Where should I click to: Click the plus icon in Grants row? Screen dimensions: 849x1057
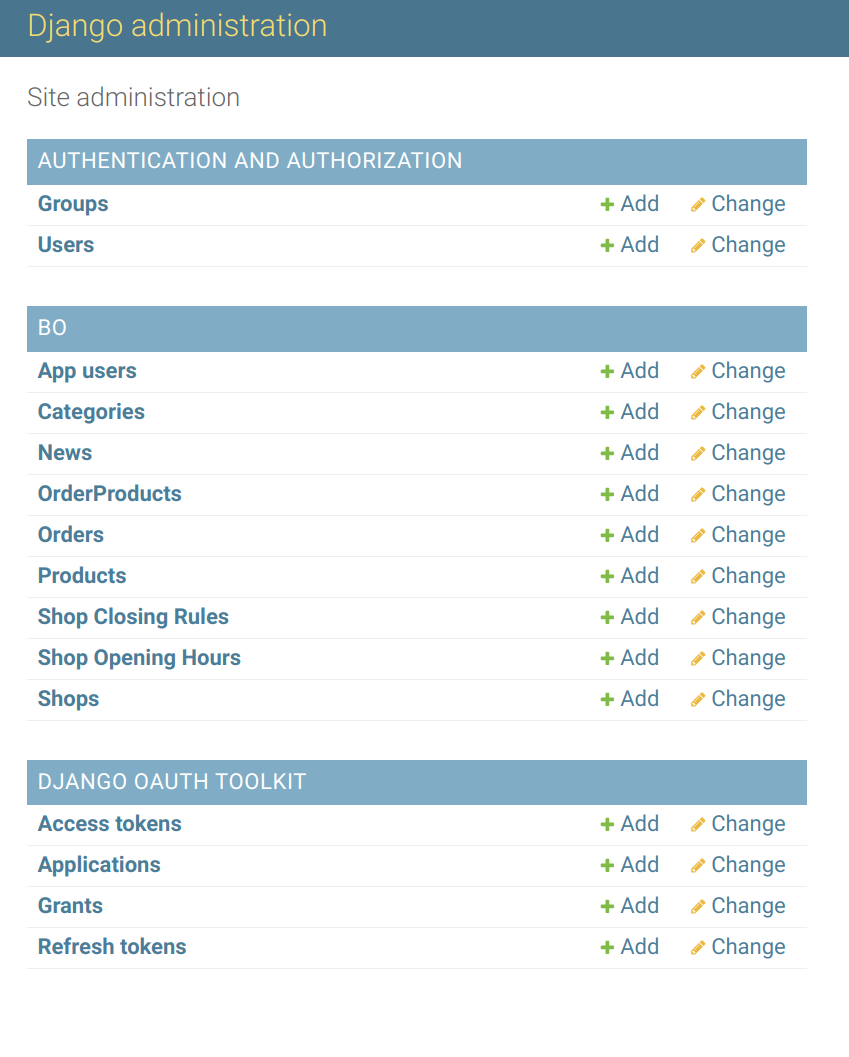(x=607, y=907)
